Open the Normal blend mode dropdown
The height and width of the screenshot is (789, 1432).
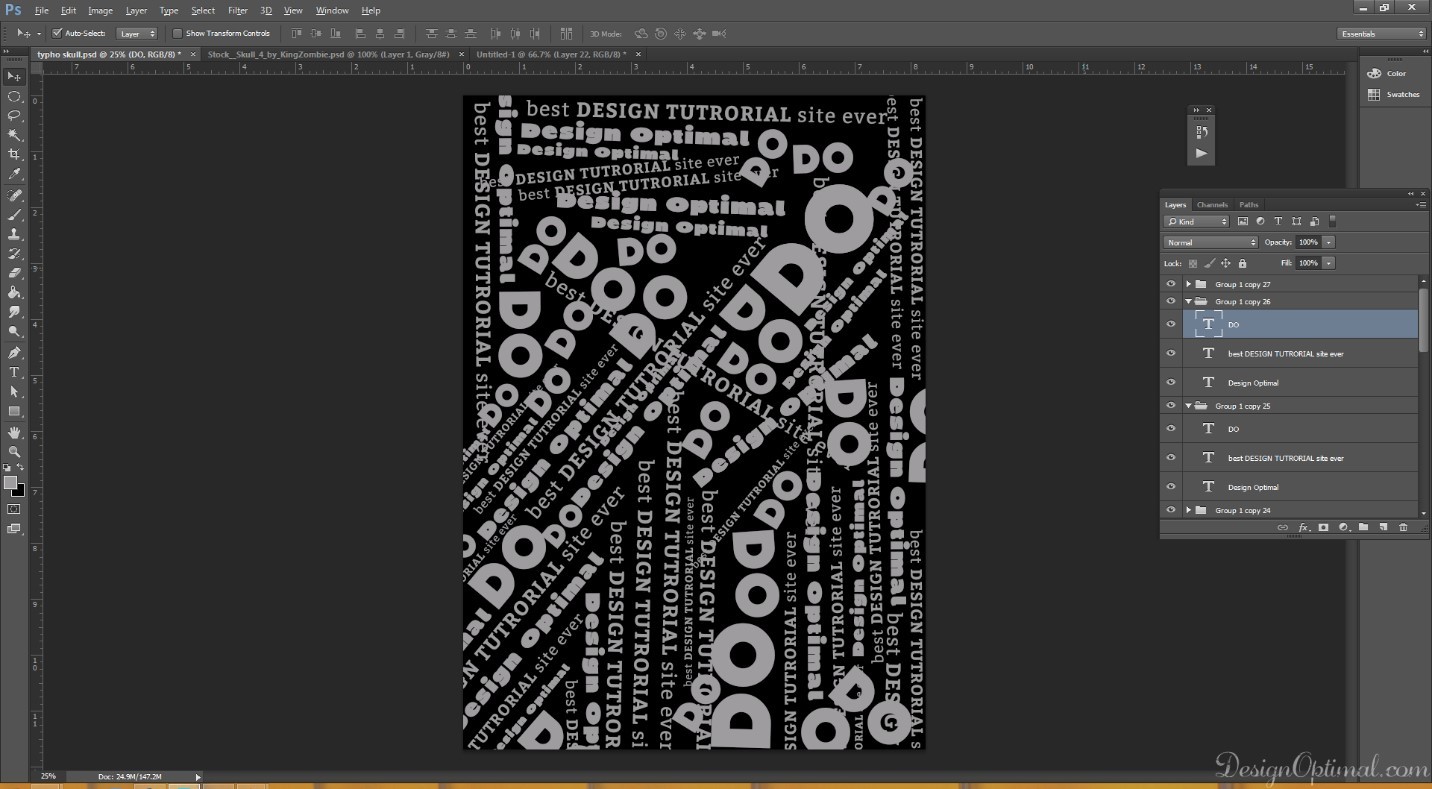[1211, 242]
